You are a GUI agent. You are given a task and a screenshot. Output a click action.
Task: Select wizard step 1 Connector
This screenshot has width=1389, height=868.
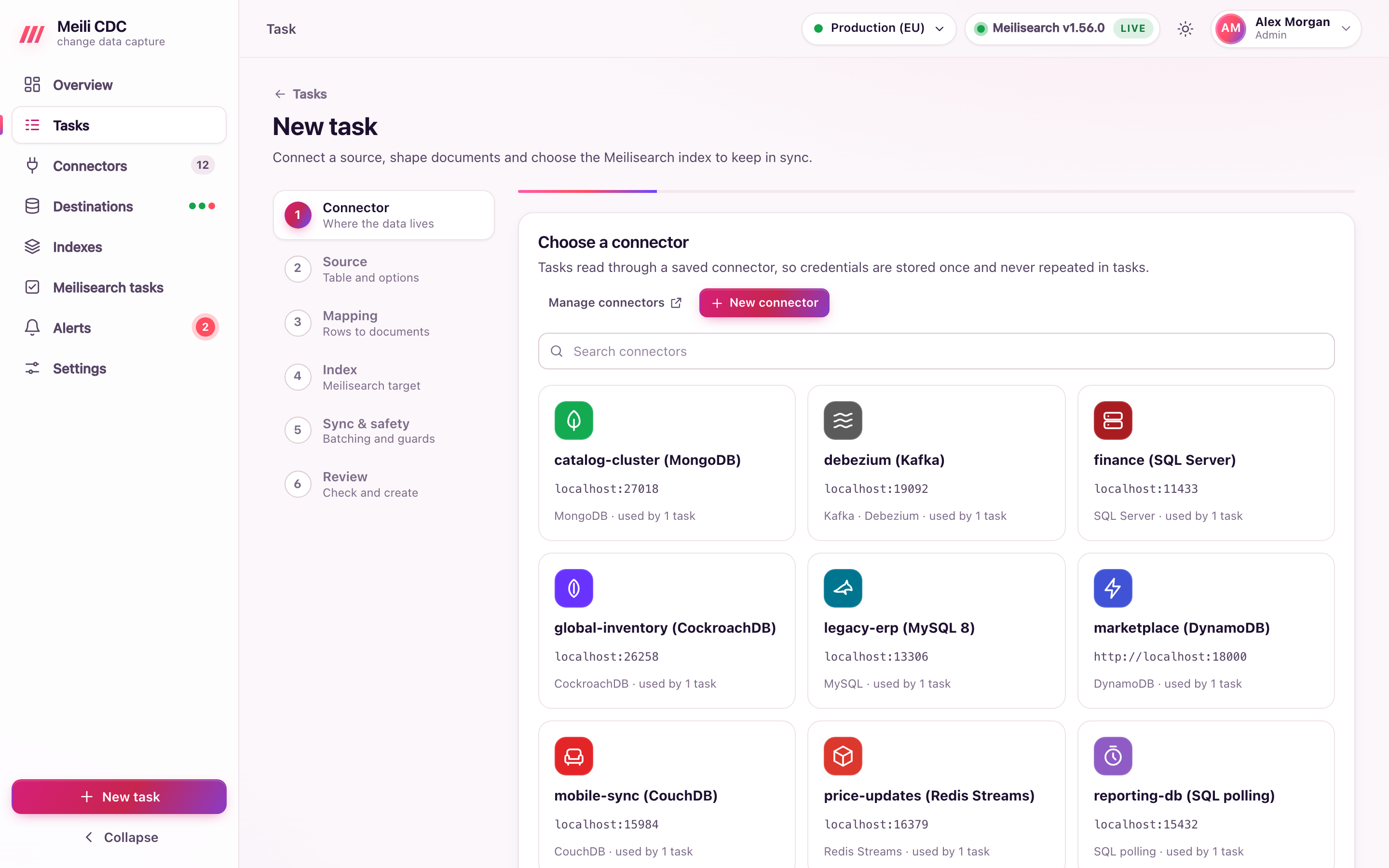pos(383,215)
